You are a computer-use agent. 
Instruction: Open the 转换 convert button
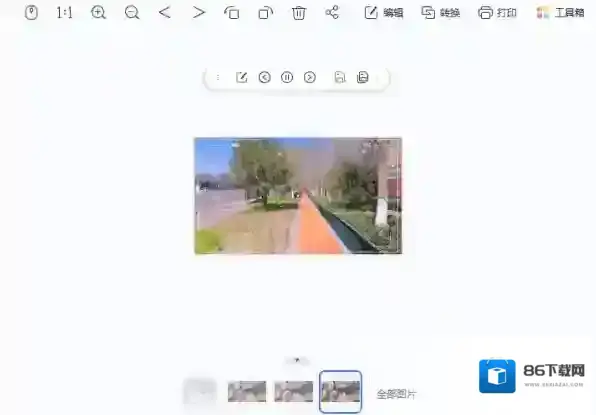coord(441,13)
